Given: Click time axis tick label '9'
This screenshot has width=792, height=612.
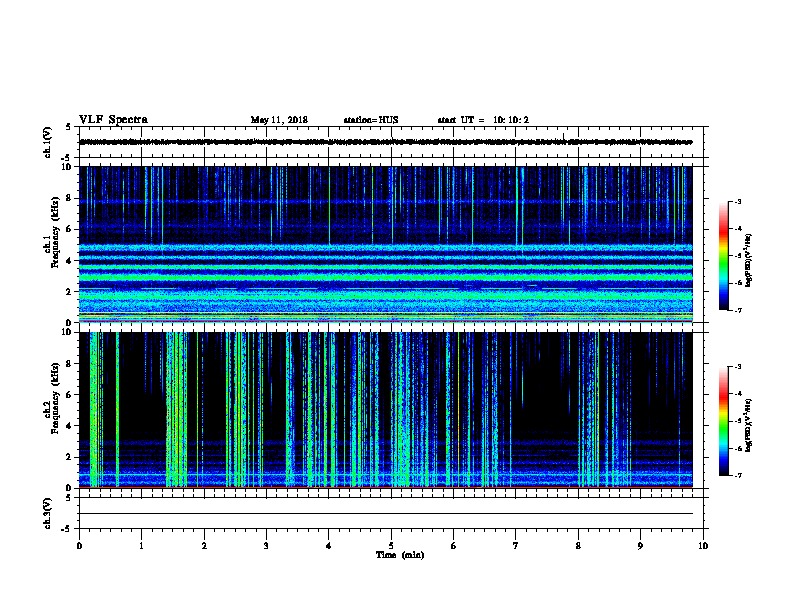Looking at the screenshot, I should coord(640,546).
